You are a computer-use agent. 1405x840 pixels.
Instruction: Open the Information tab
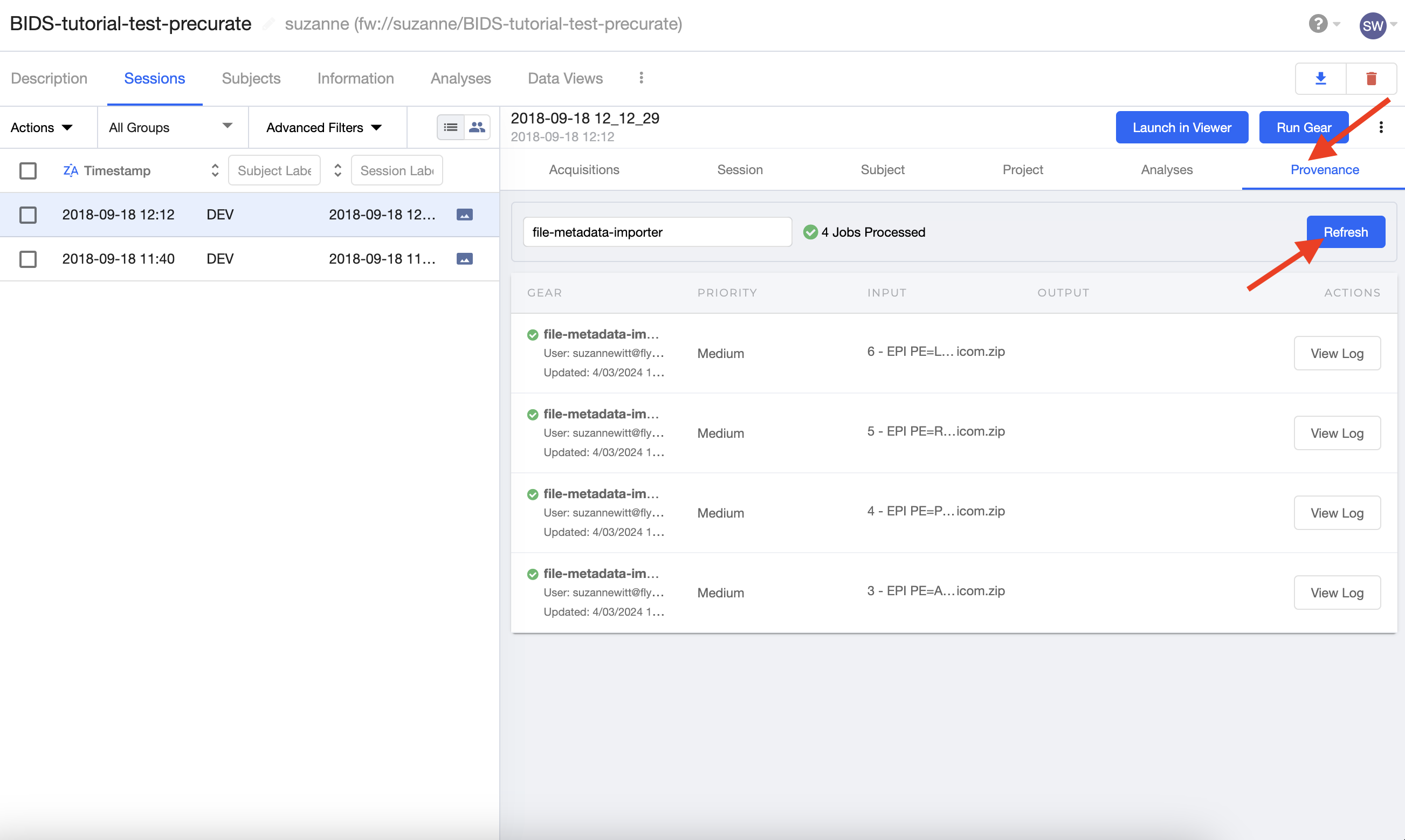click(x=355, y=78)
